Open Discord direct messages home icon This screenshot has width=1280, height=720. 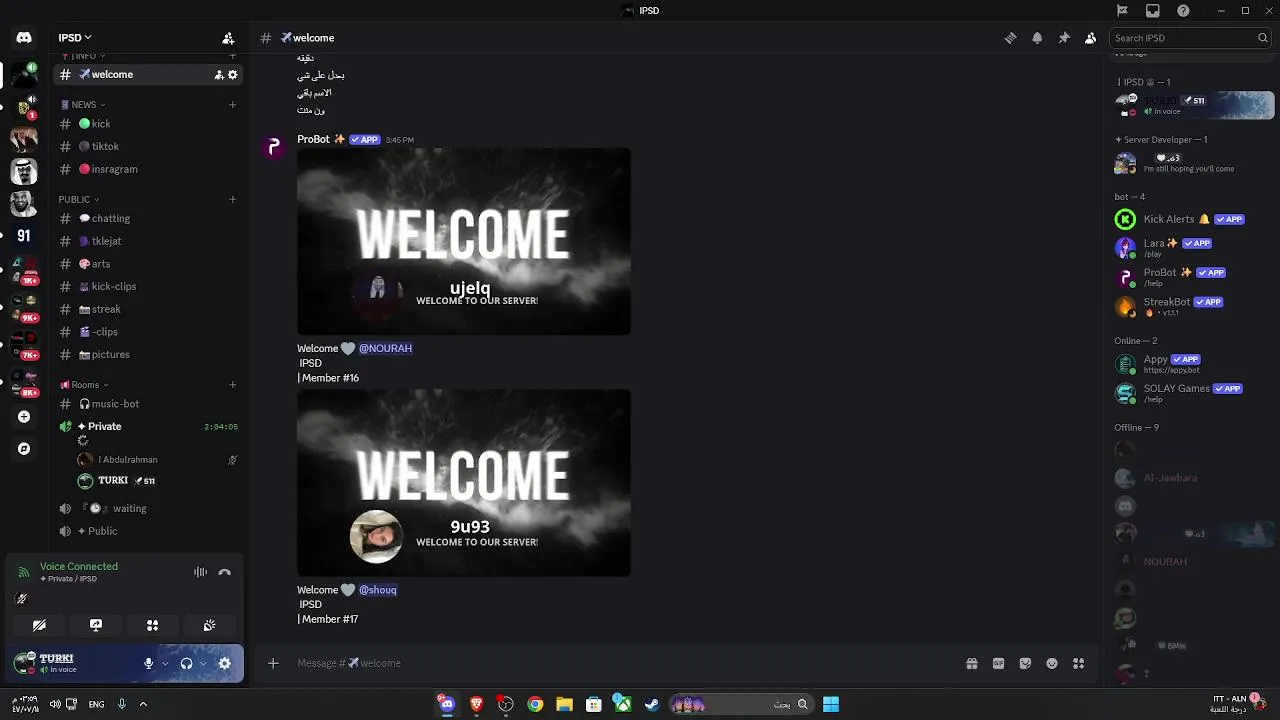click(x=24, y=38)
